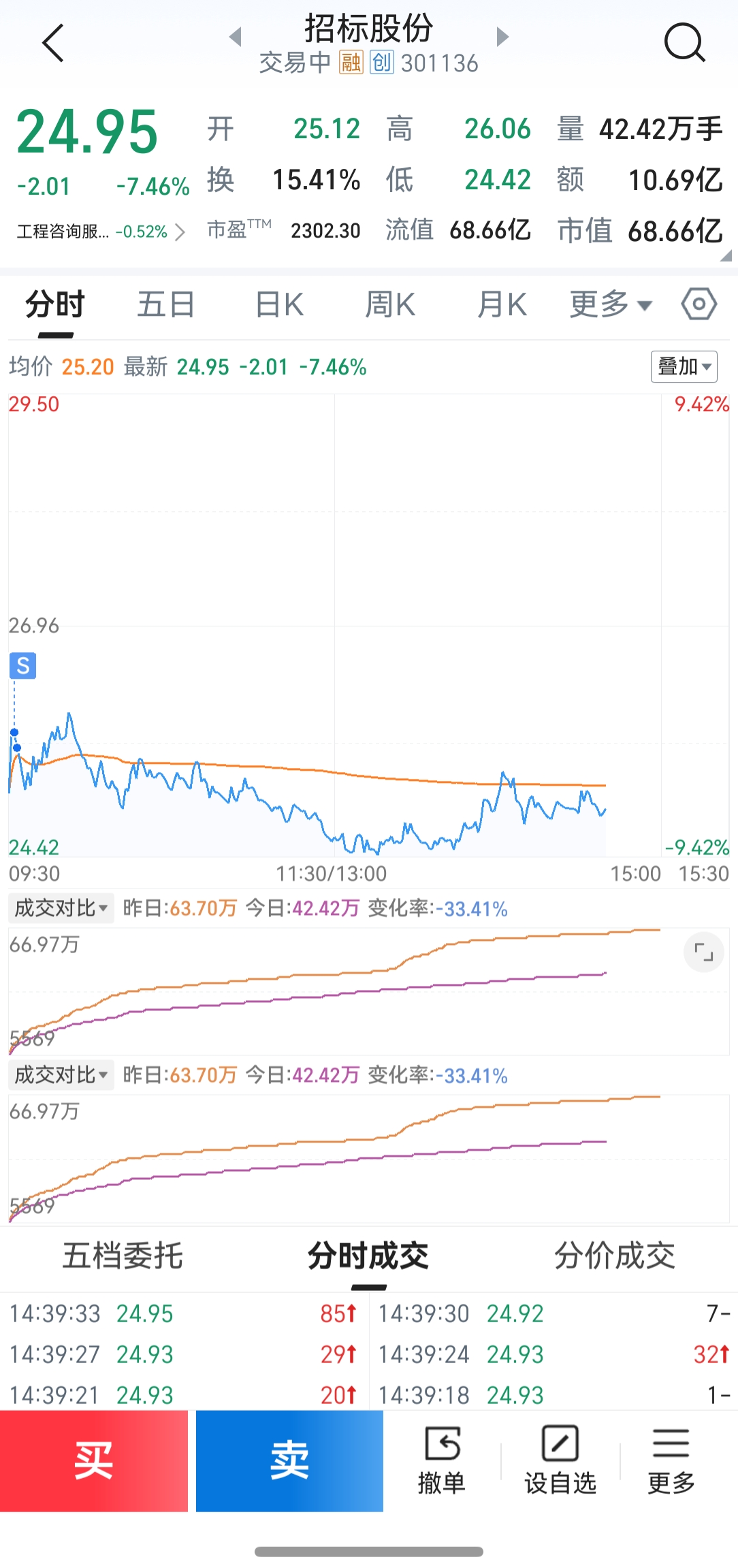The width and height of the screenshot is (738, 1568).
Task: Open the 叠加 overlay dropdown
Action: (x=684, y=367)
